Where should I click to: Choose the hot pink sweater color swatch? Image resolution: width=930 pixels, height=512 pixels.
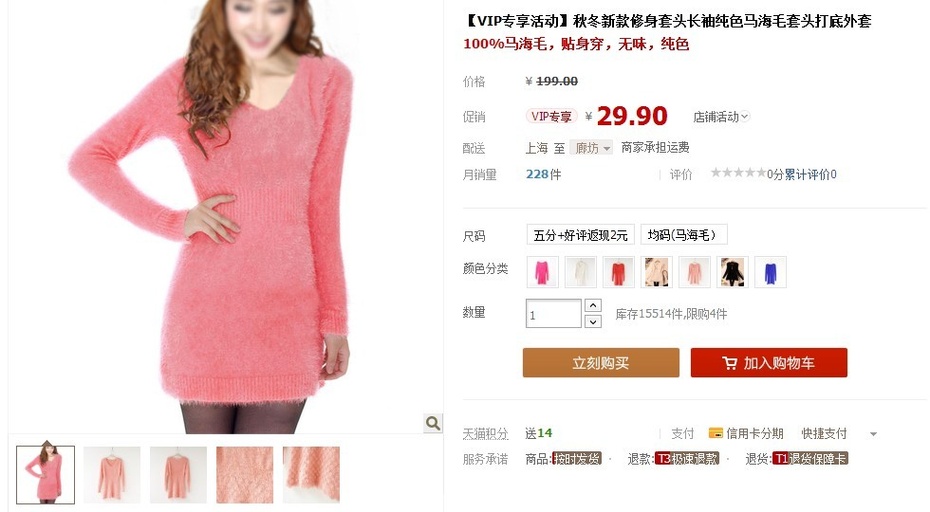pyautogui.click(x=543, y=272)
